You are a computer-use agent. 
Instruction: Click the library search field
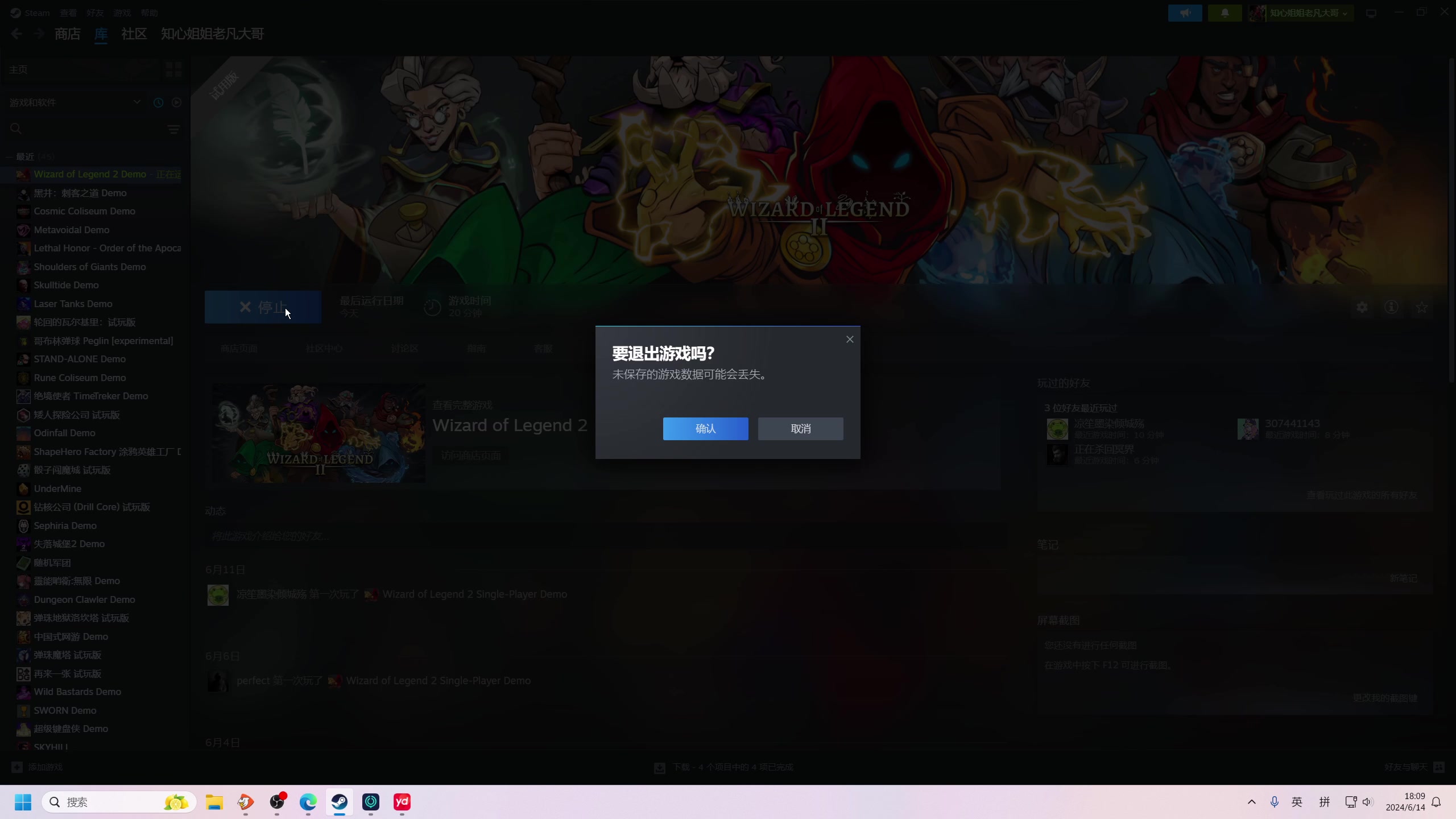pos(85,129)
